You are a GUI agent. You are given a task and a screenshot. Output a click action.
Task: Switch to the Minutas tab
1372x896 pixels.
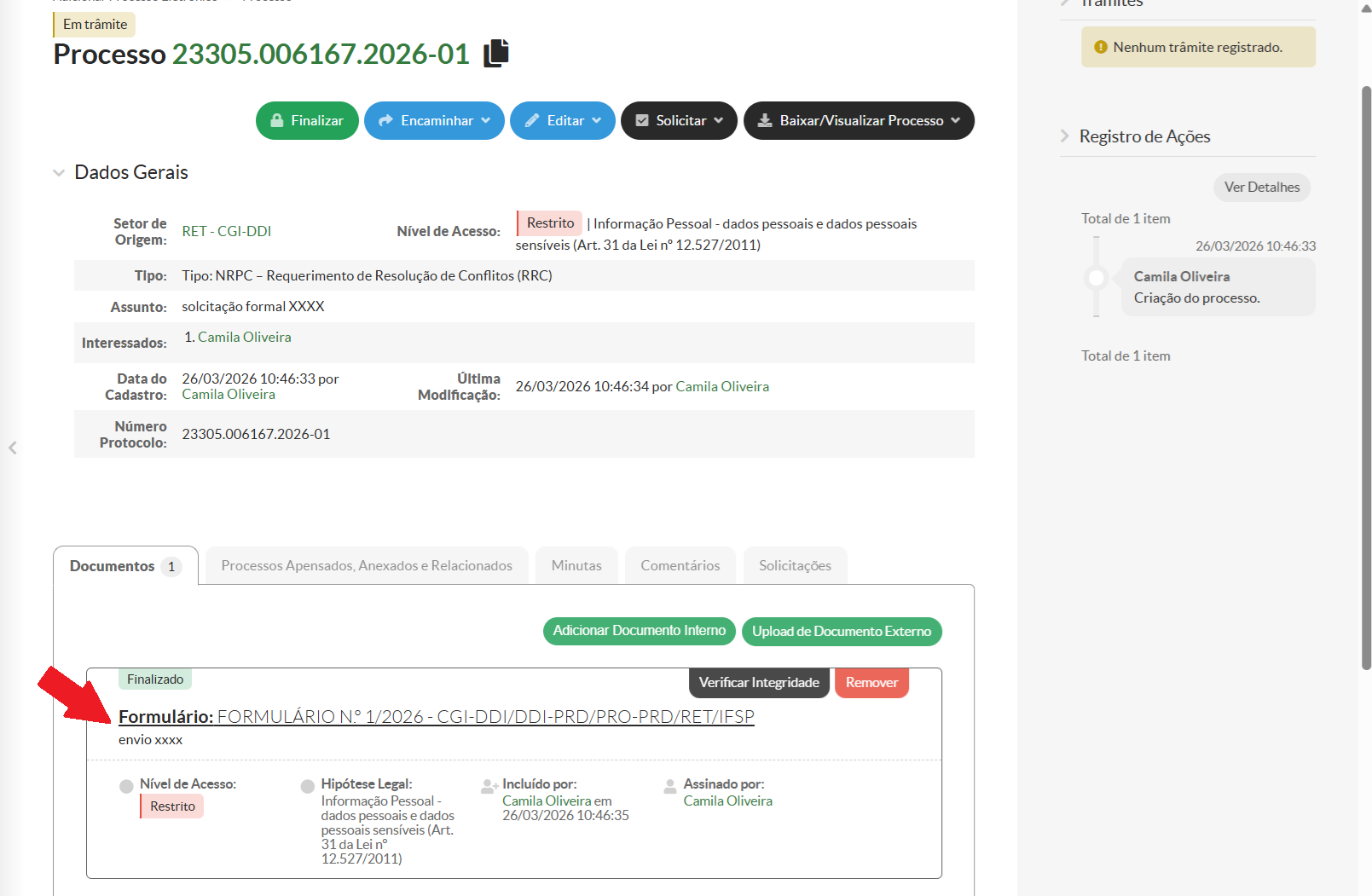coord(576,566)
